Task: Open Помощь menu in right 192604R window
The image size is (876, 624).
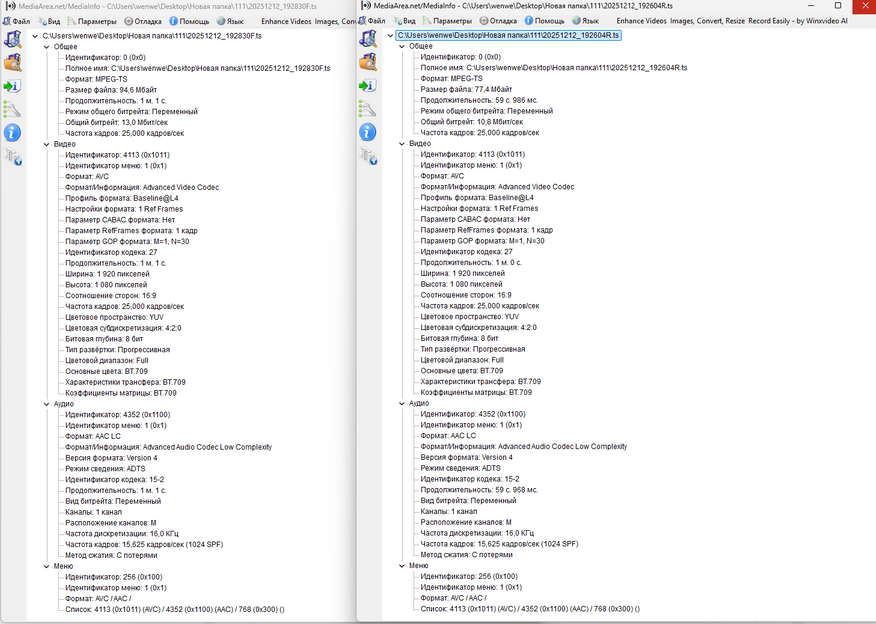Action: 544,21
